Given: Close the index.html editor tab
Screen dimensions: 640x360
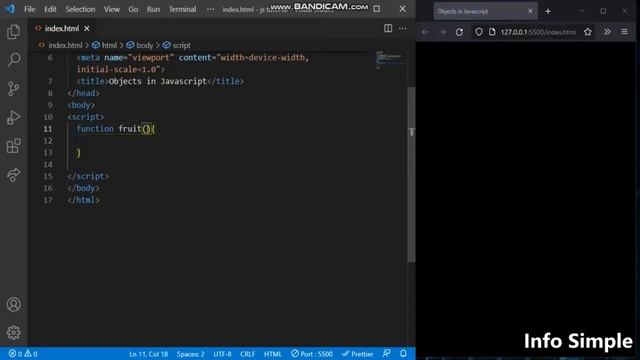Looking at the screenshot, I should [87, 29].
